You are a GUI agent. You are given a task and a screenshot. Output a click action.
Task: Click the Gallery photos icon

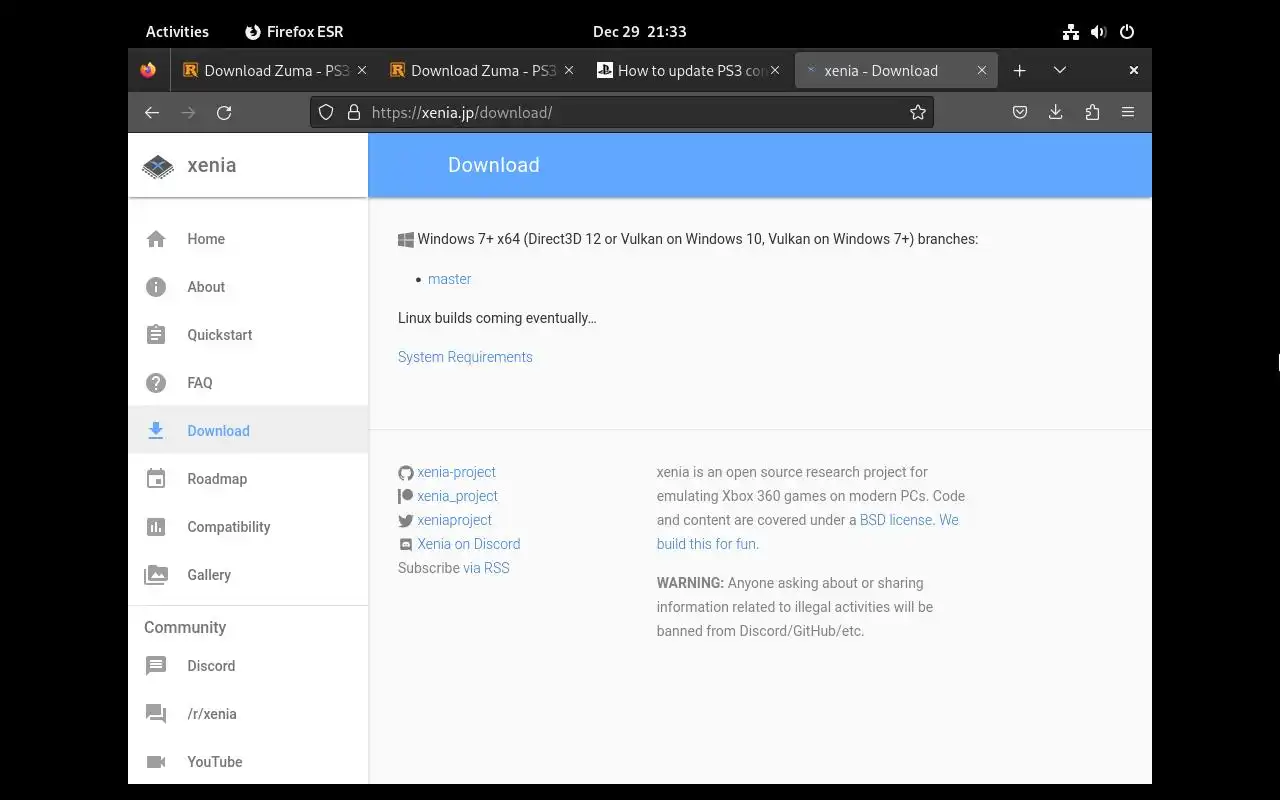point(156,575)
